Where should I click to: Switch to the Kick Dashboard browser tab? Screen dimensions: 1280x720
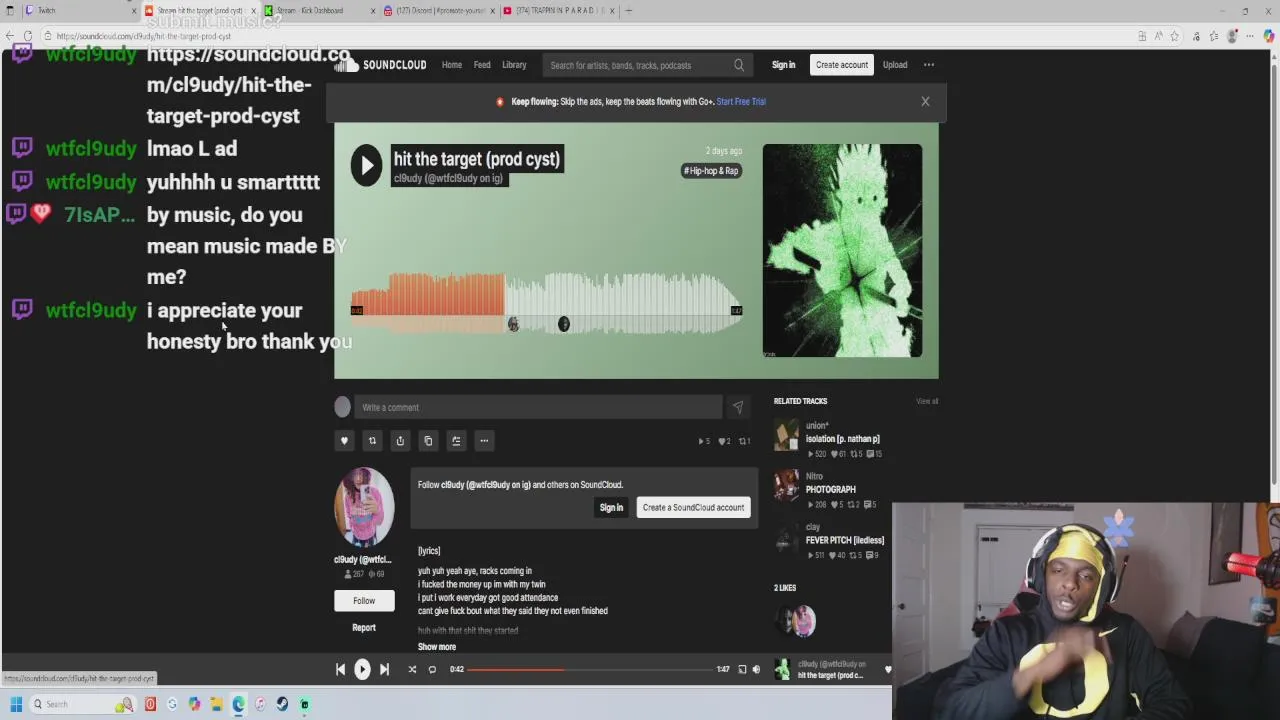coord(320,11)
